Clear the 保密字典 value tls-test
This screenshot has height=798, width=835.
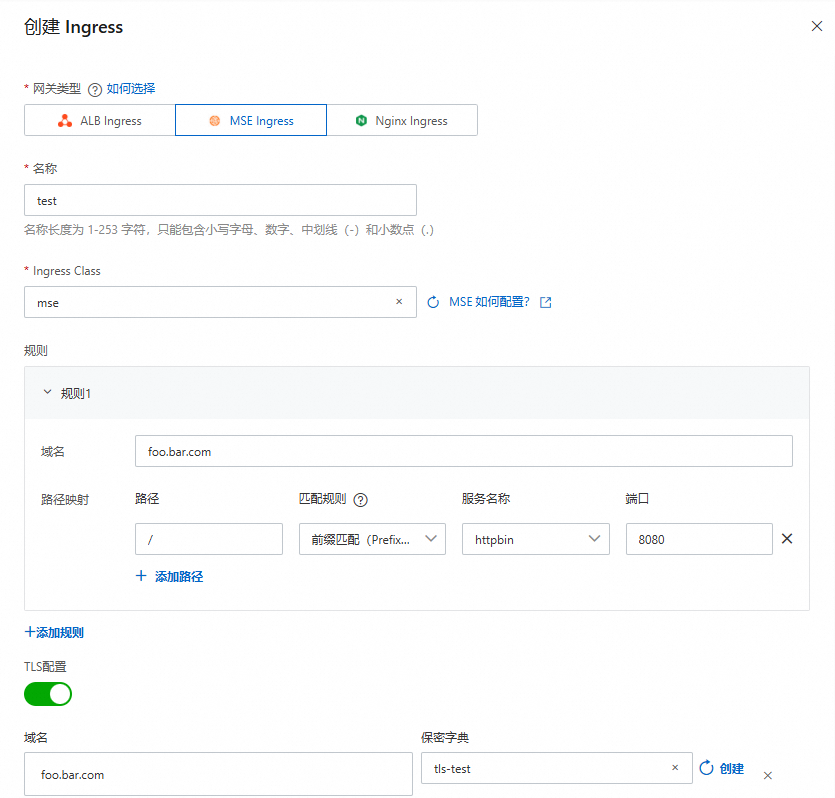pyautogui.click(x=675, y=768)
